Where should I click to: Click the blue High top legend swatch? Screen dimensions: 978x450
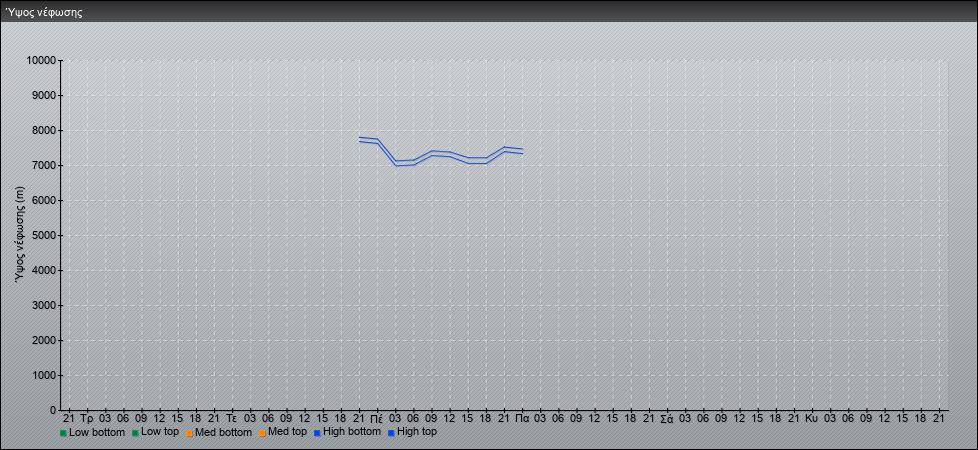pos(391,433)
